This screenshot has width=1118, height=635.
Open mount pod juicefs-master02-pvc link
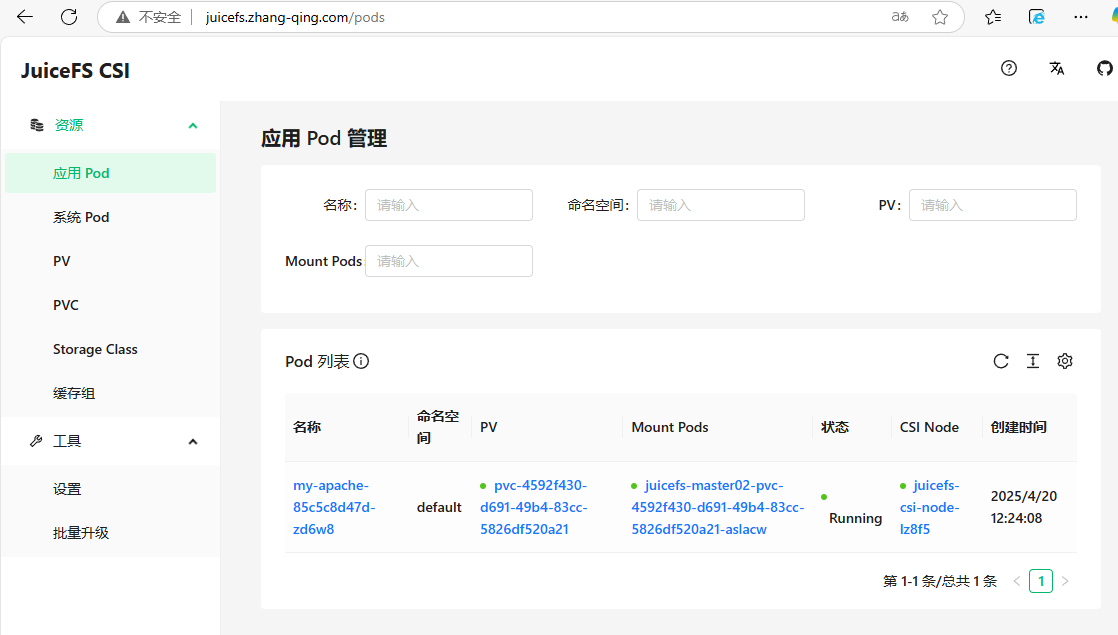coord(717,507)
